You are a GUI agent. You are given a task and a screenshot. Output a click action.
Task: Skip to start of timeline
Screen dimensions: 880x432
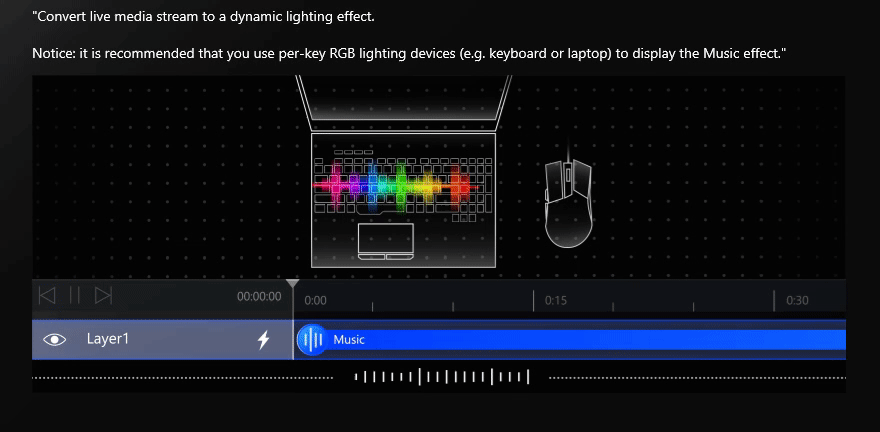coord(47,295)
